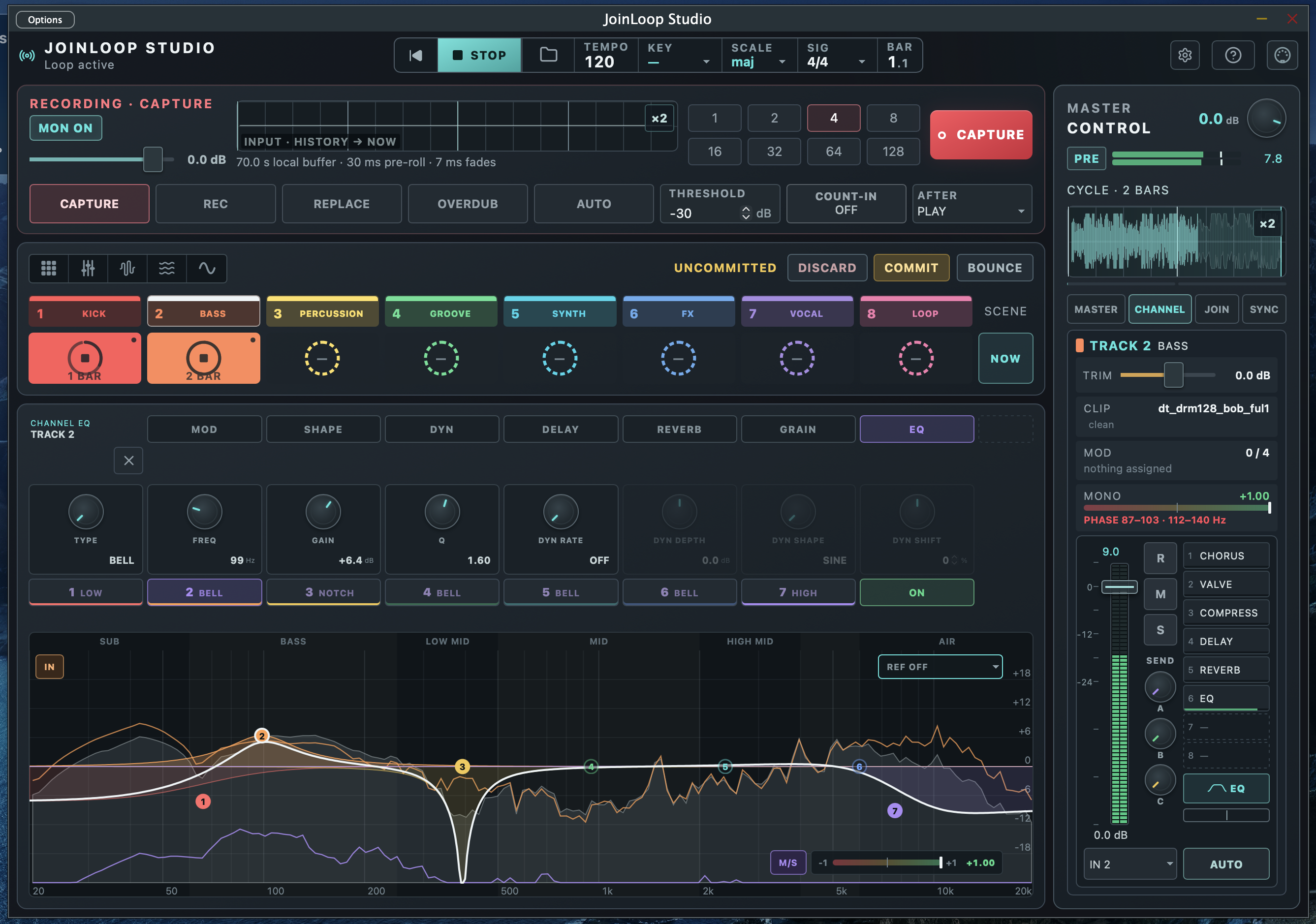Trigger the empty Synth loop slot
Image resolution: width=1316 pixels, height=924 pixels.
pos(560,358)
